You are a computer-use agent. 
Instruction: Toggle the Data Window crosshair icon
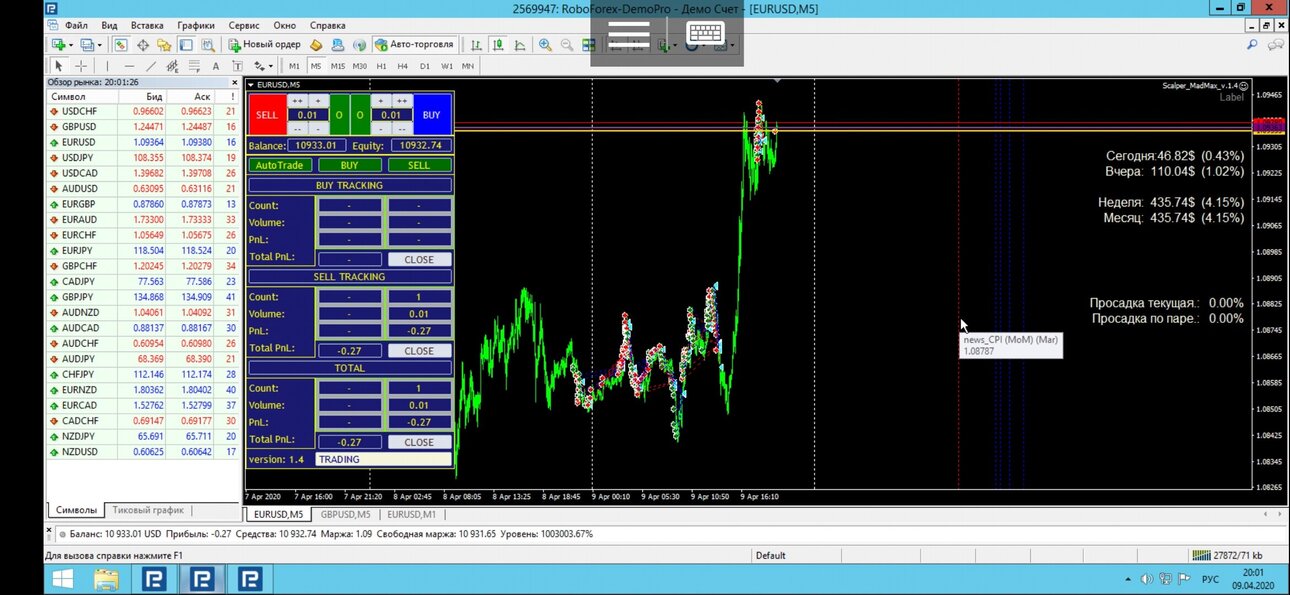pos(143,45)
